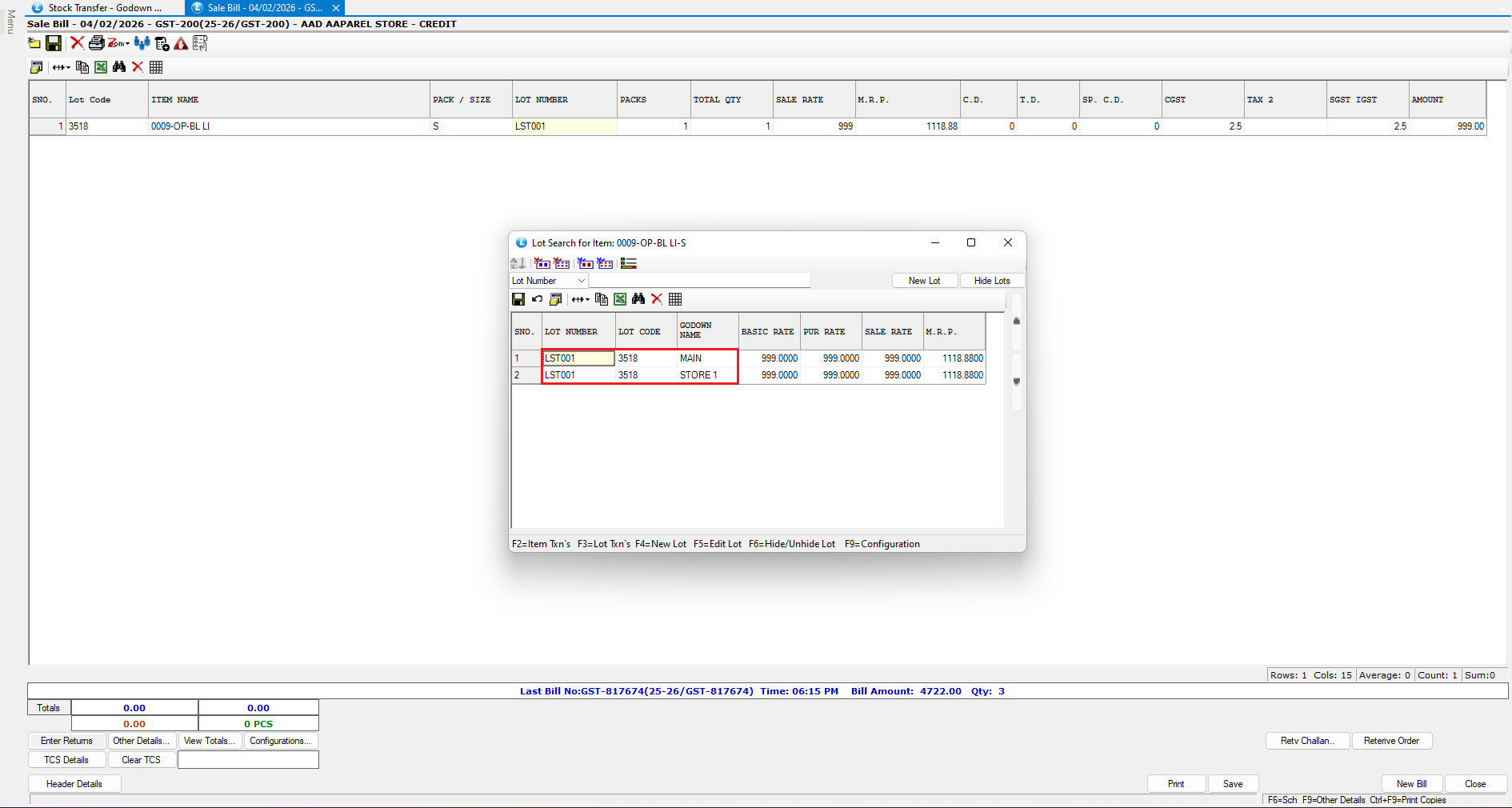Viewport: 1512px width, 808px height.
Task: Click the blue people icon in the main toolbar
Action: 142,43
